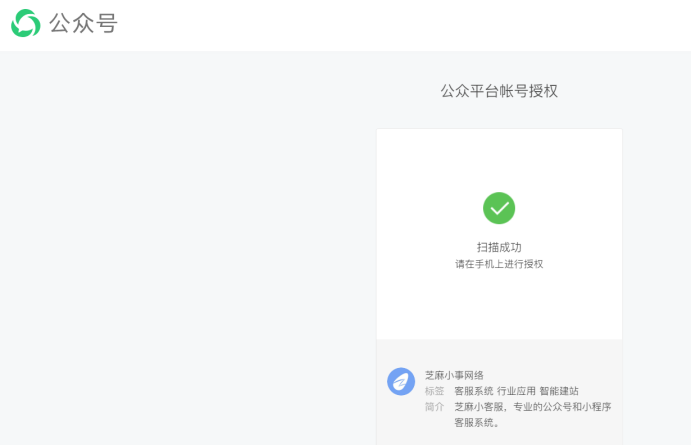
Task: Click the blue feather app avatar icon
Action: click(401, 381)
